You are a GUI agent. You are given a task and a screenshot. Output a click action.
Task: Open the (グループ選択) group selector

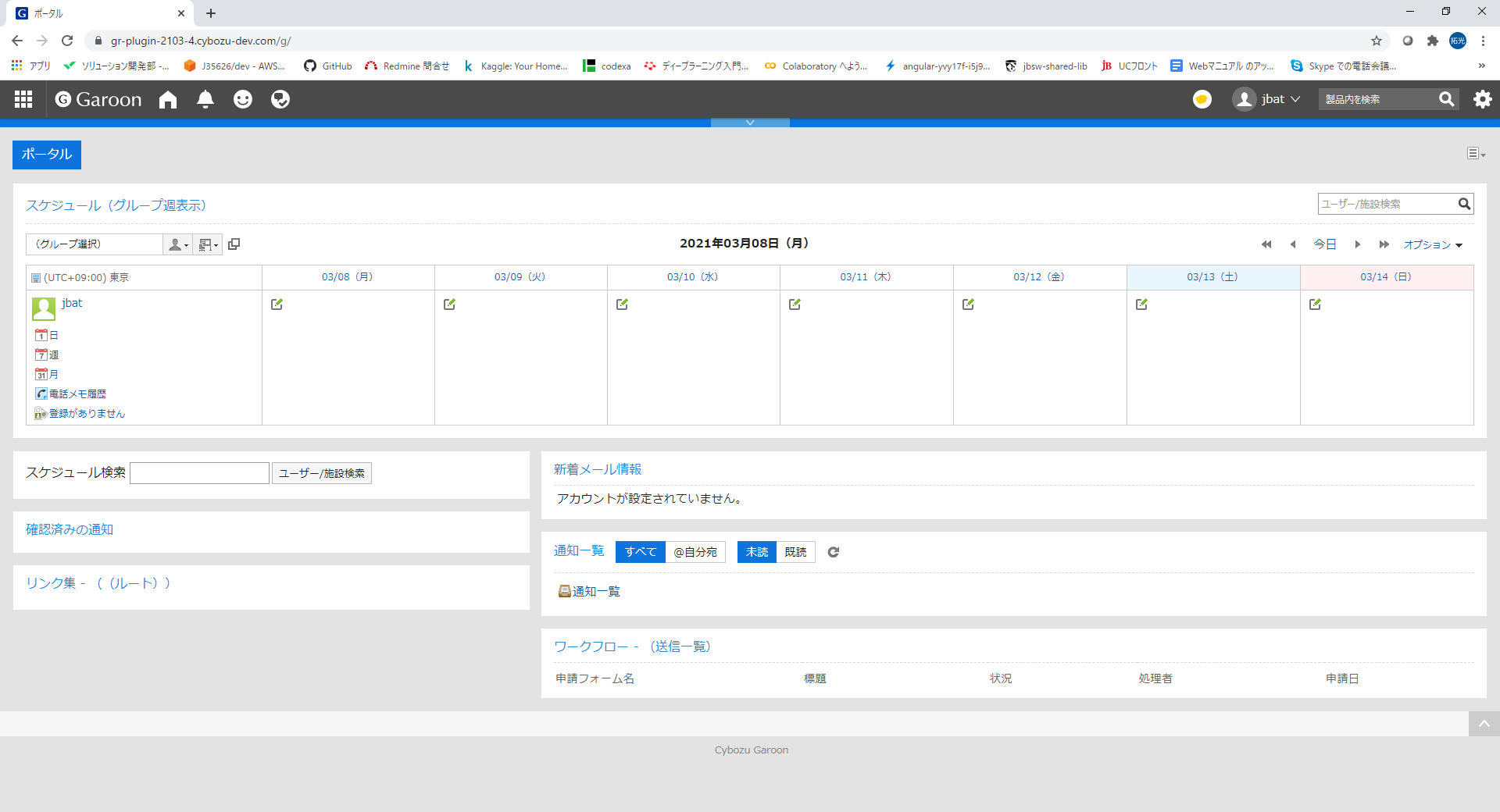click(x=94, y=244)
